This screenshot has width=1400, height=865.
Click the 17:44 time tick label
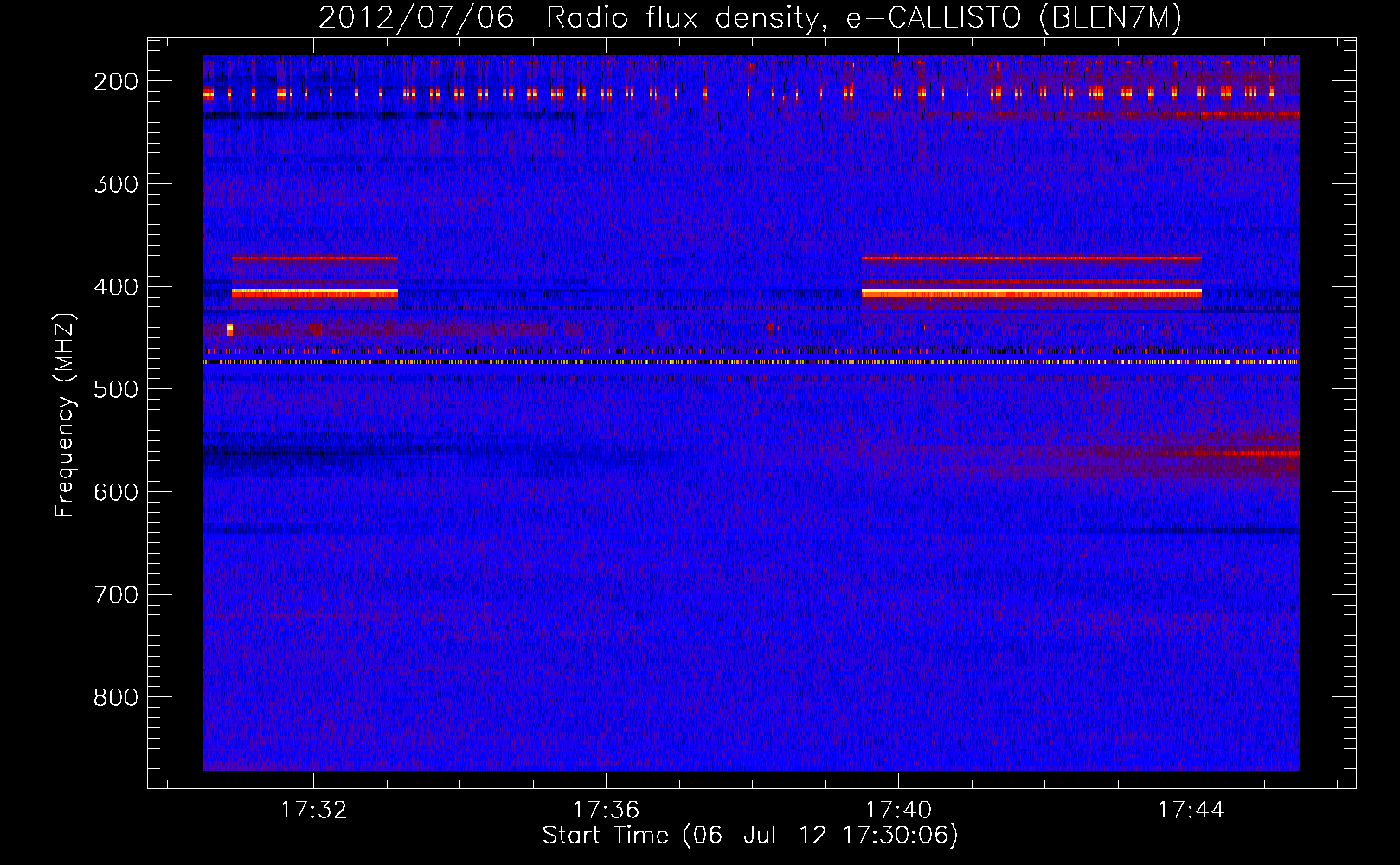[1191, 810]
